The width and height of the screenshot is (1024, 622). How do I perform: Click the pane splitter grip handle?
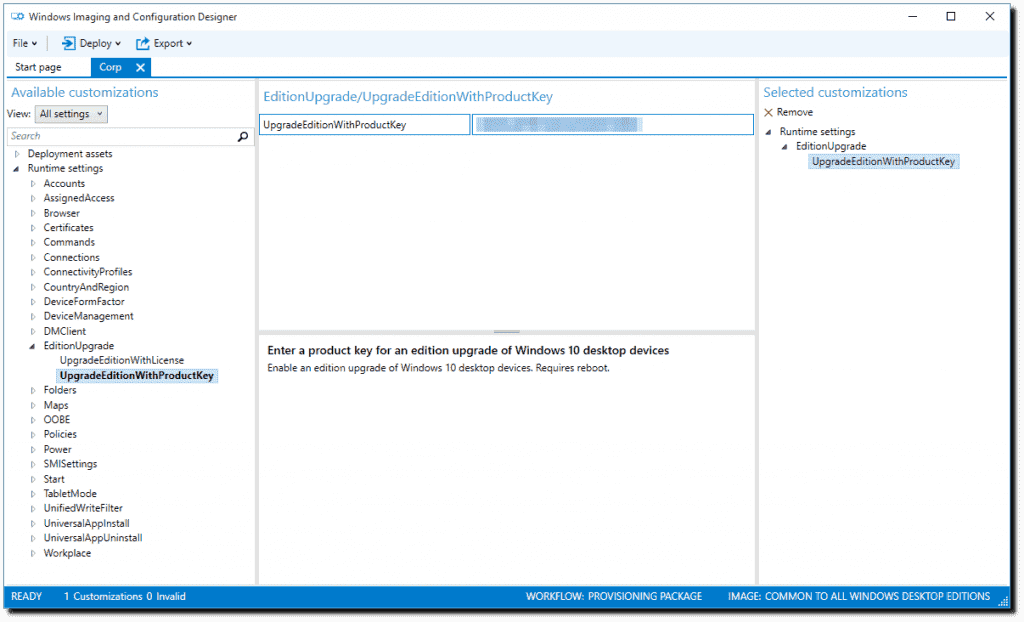[507, 332]
